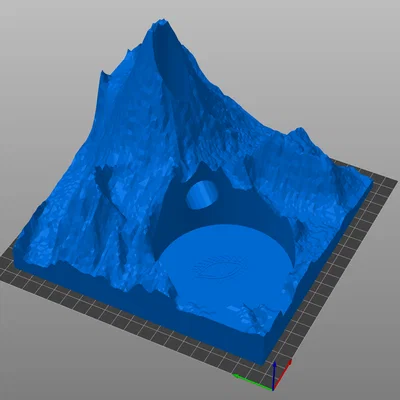
Task: Click the XYZ origin axes indicator
Action: pyautogui.click(x=263, y=375)
